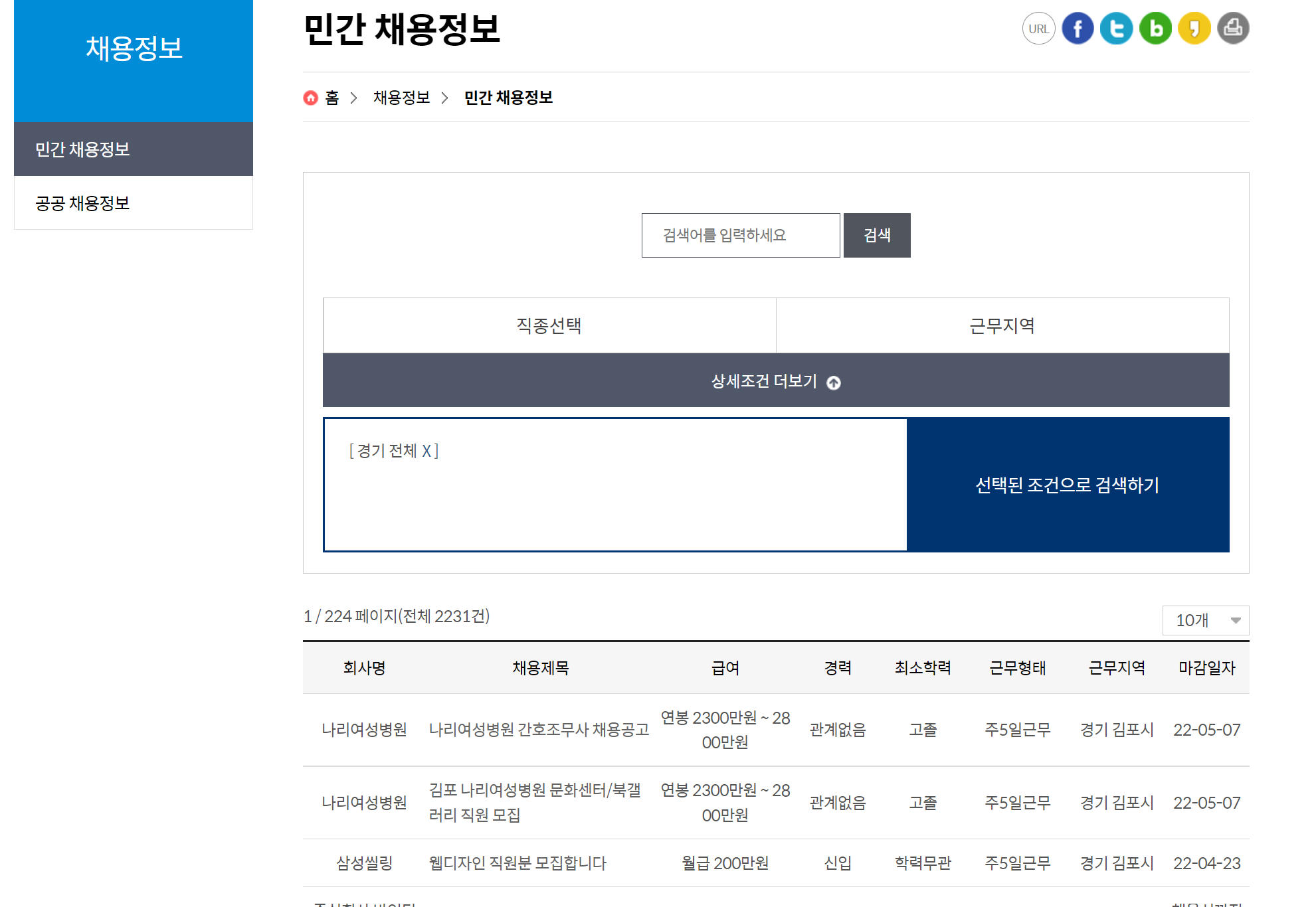Open 나리여성병원 간호조무사 채용공고 posting
This screenshot has height=907, width=1316.
click(539, 730)
